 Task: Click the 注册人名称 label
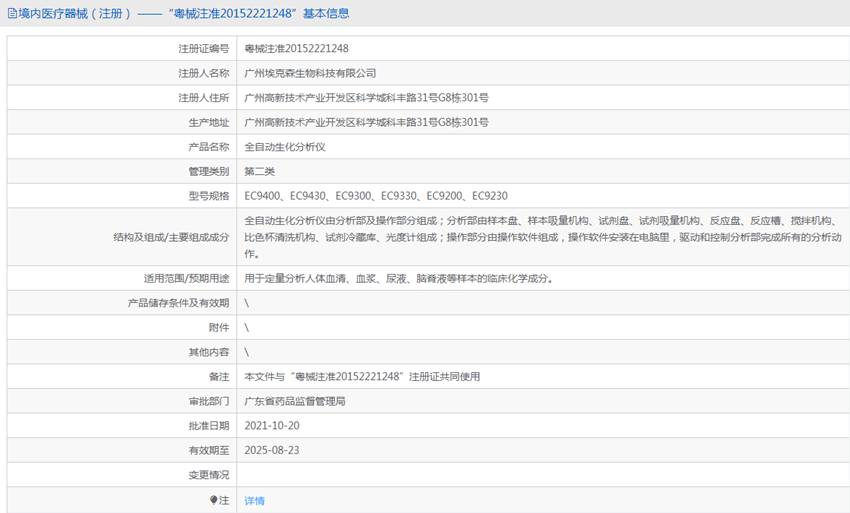click(x=204, y=73)
